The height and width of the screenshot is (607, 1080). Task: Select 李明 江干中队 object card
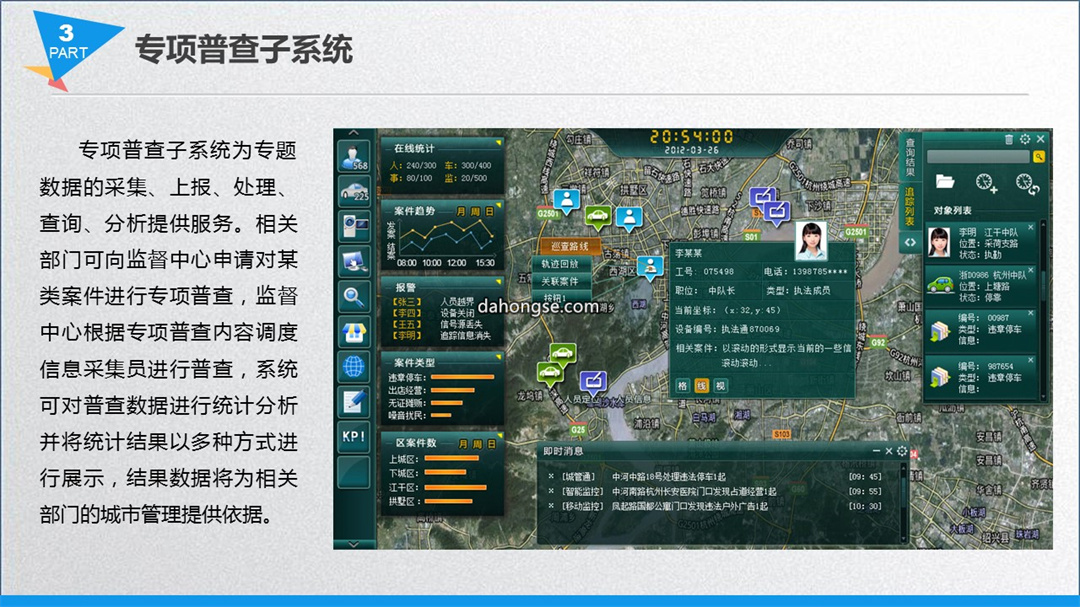(980, 243)
